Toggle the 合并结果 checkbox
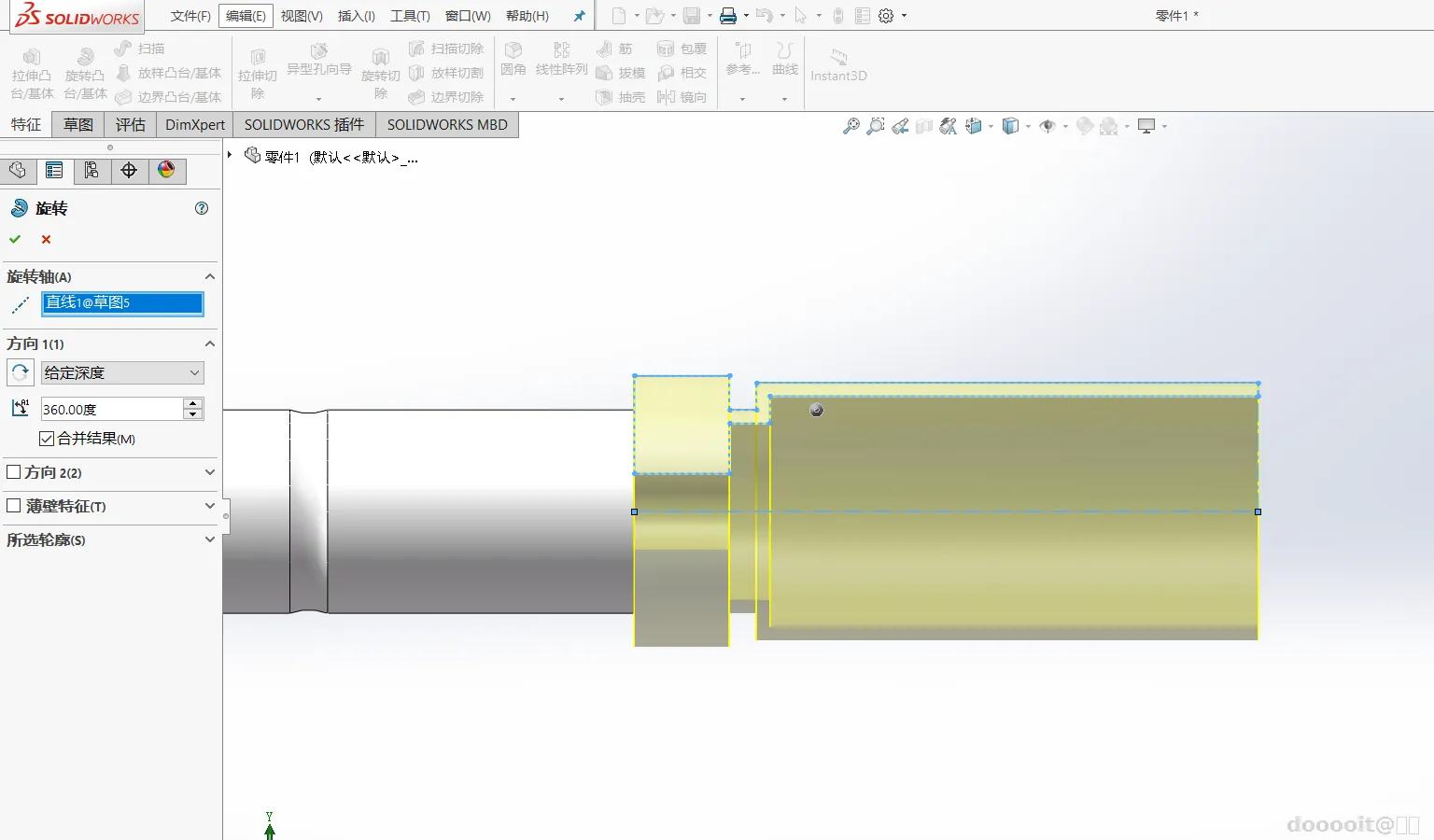This screenshot has height=840, width=1434. click(47, 439)
